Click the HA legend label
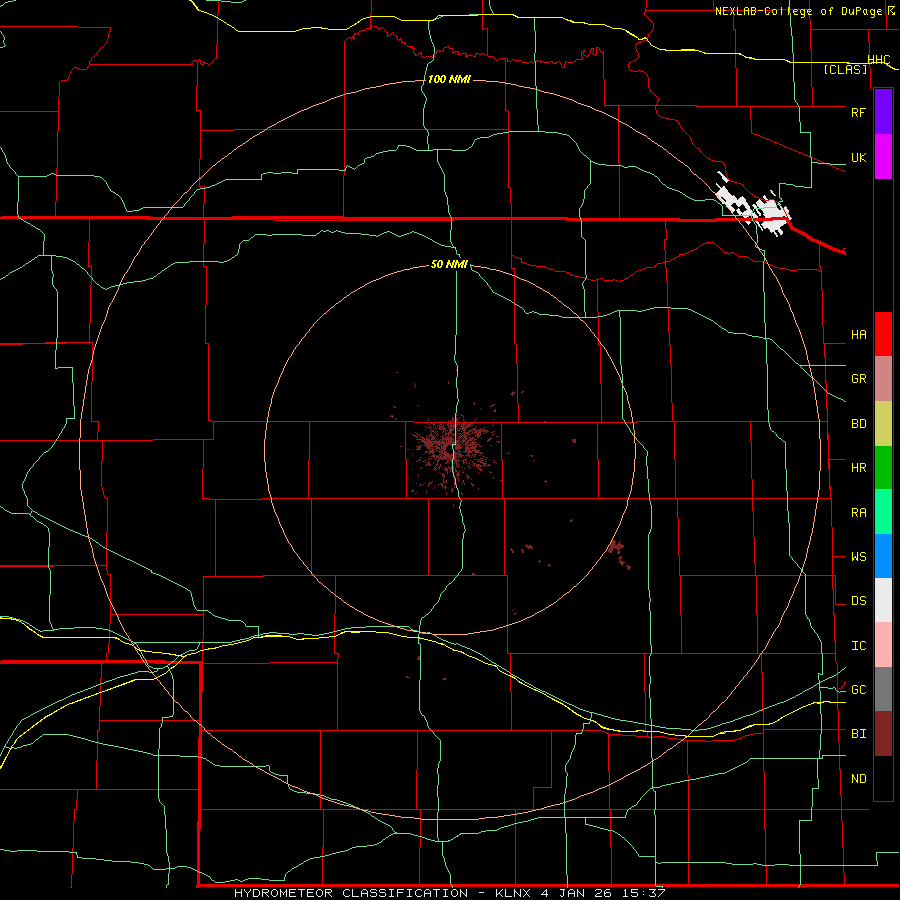 pos(858,334)
